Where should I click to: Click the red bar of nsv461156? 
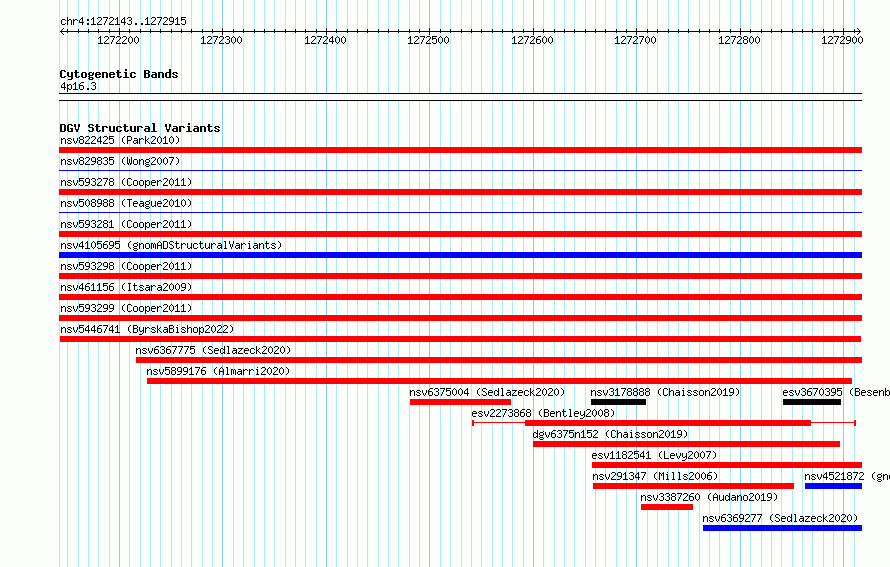(x=460, y=297)
